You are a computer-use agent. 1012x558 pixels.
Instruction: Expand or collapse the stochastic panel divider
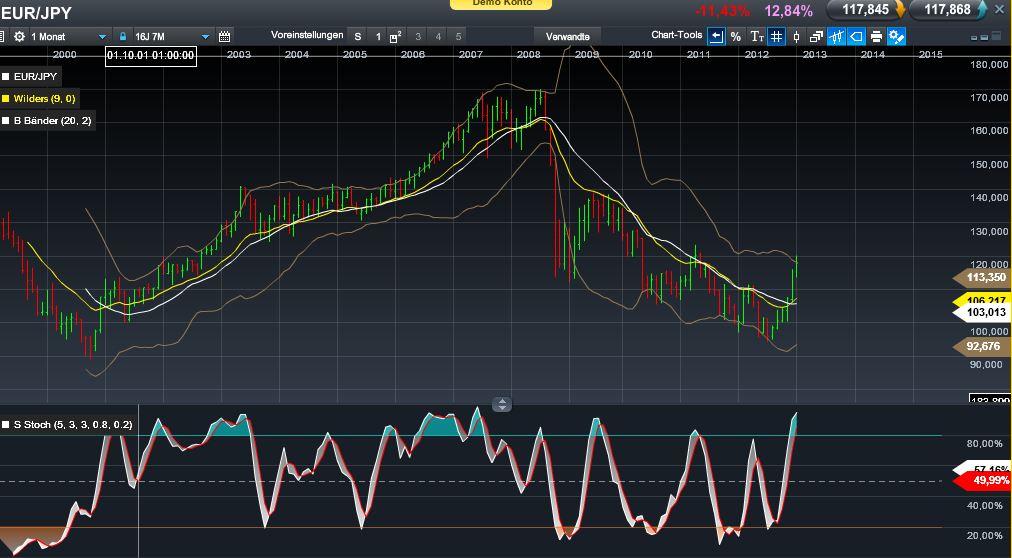pos(502,404)
